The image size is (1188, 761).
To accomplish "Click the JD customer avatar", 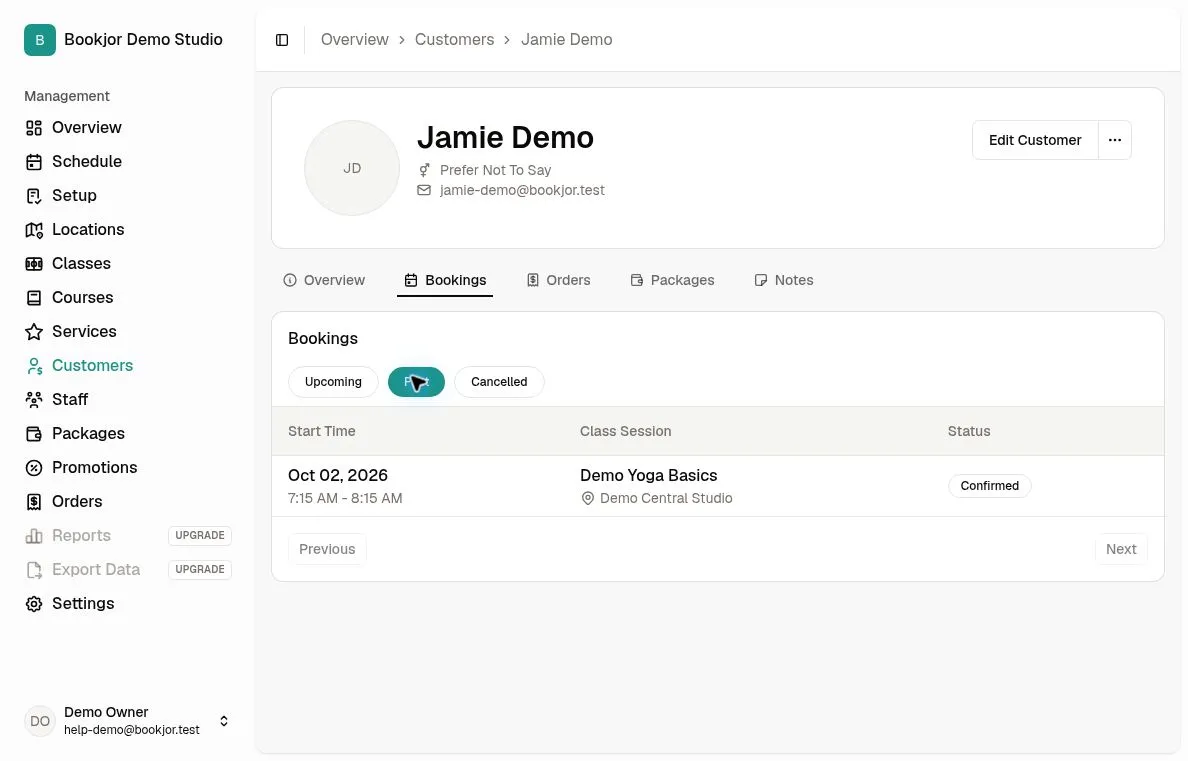I will point(352,168).
